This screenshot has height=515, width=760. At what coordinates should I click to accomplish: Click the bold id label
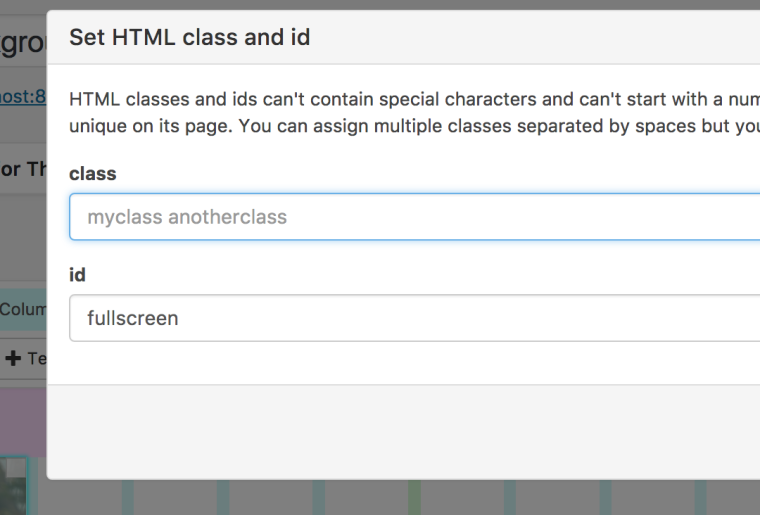point(77,275)
